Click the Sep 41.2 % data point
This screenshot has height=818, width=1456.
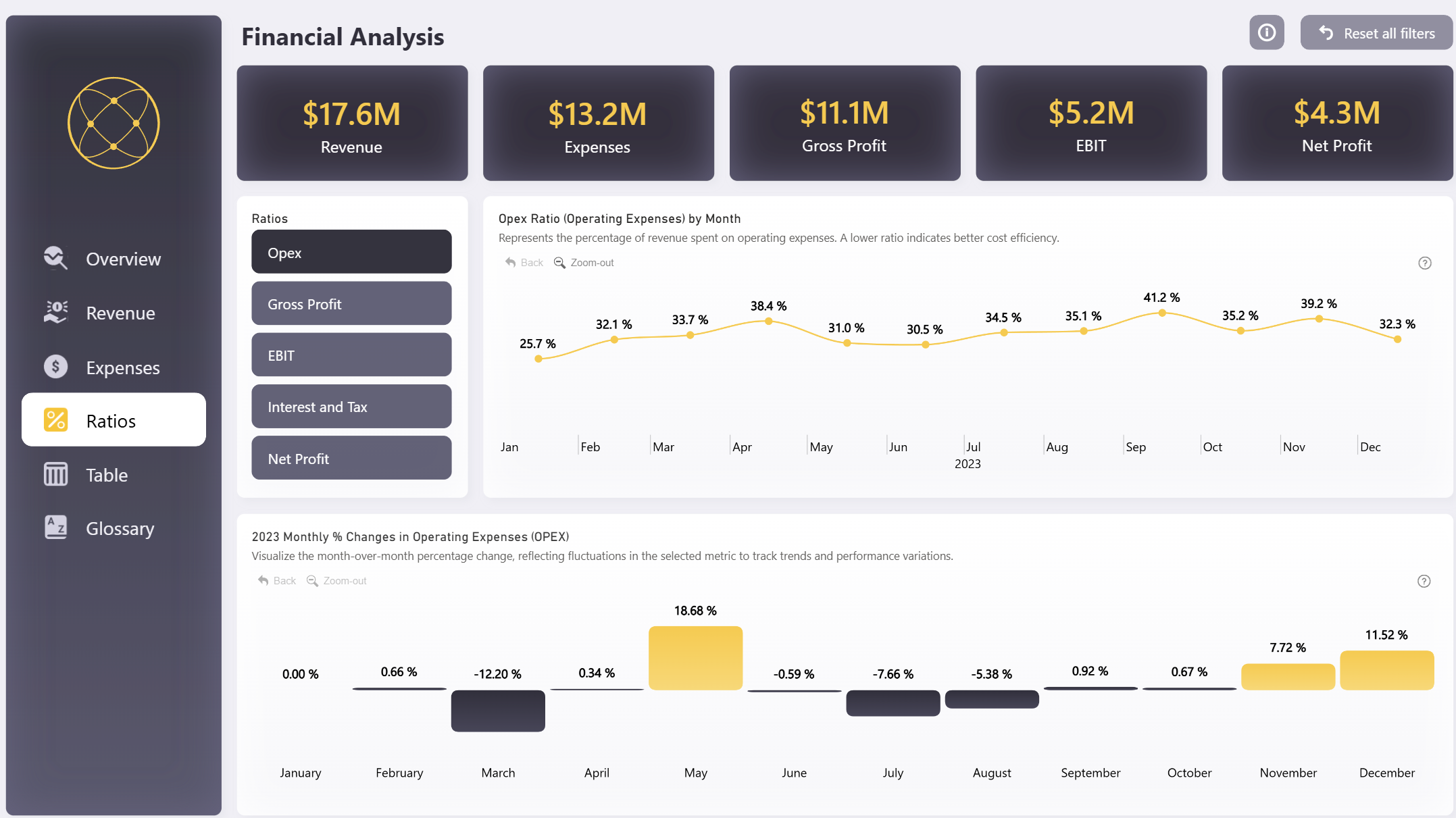click(x=1161, y=313)
